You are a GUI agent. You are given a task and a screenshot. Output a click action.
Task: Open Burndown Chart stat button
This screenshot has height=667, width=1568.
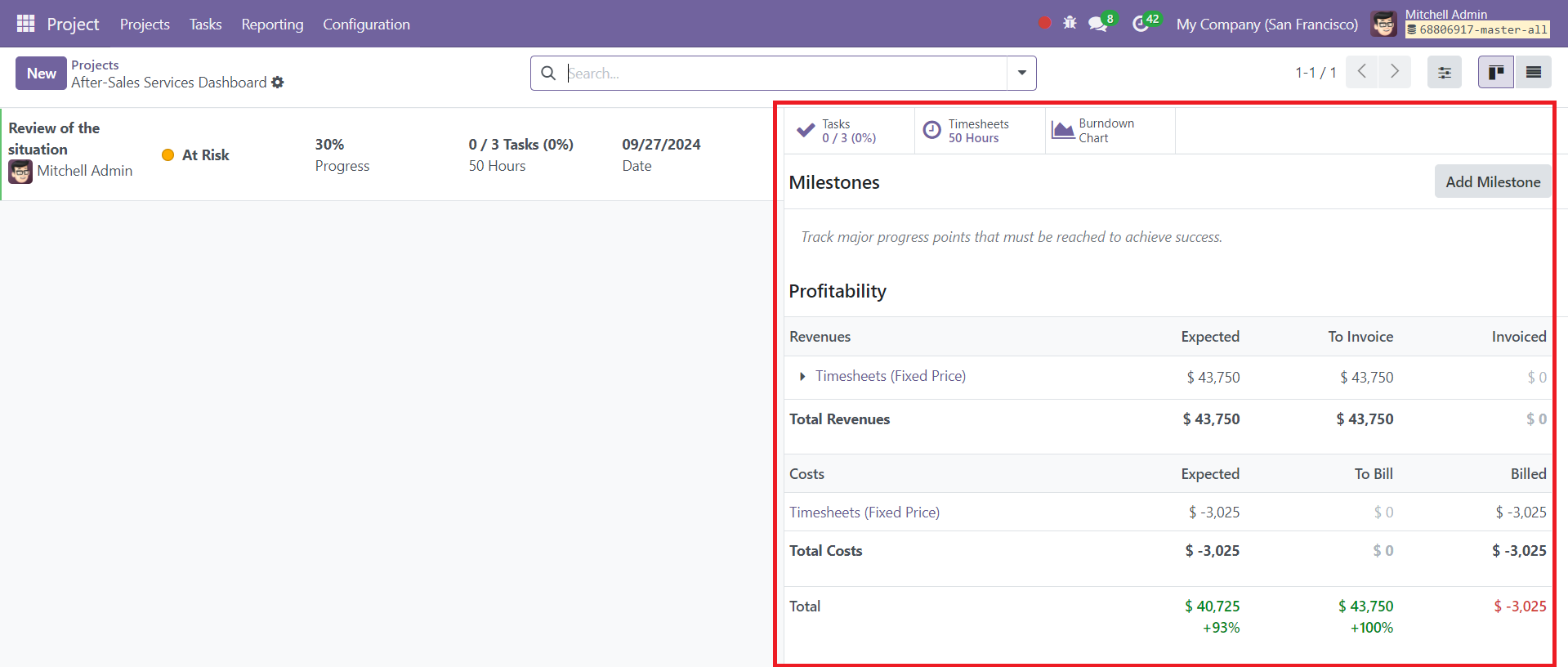(1110, 131)
